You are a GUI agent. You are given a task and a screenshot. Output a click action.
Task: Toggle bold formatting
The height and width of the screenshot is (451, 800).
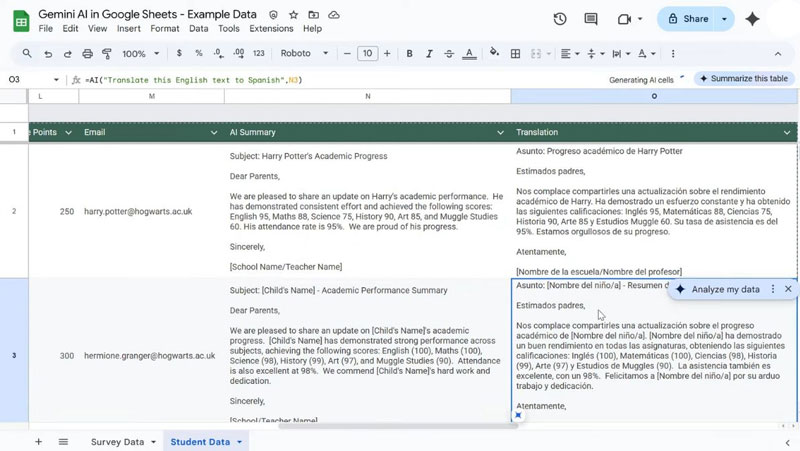click(409, 54)
